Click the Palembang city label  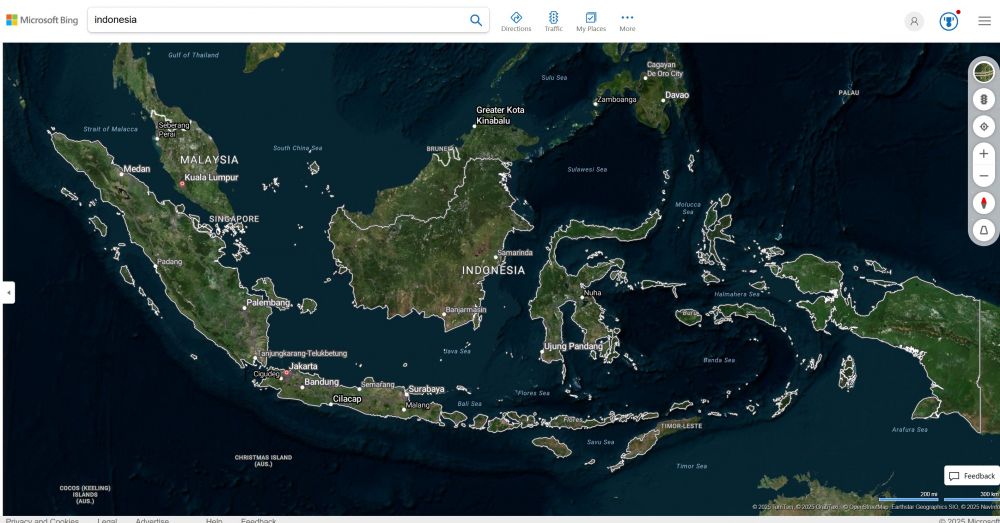pyautogui.click(x=268, y=302)
